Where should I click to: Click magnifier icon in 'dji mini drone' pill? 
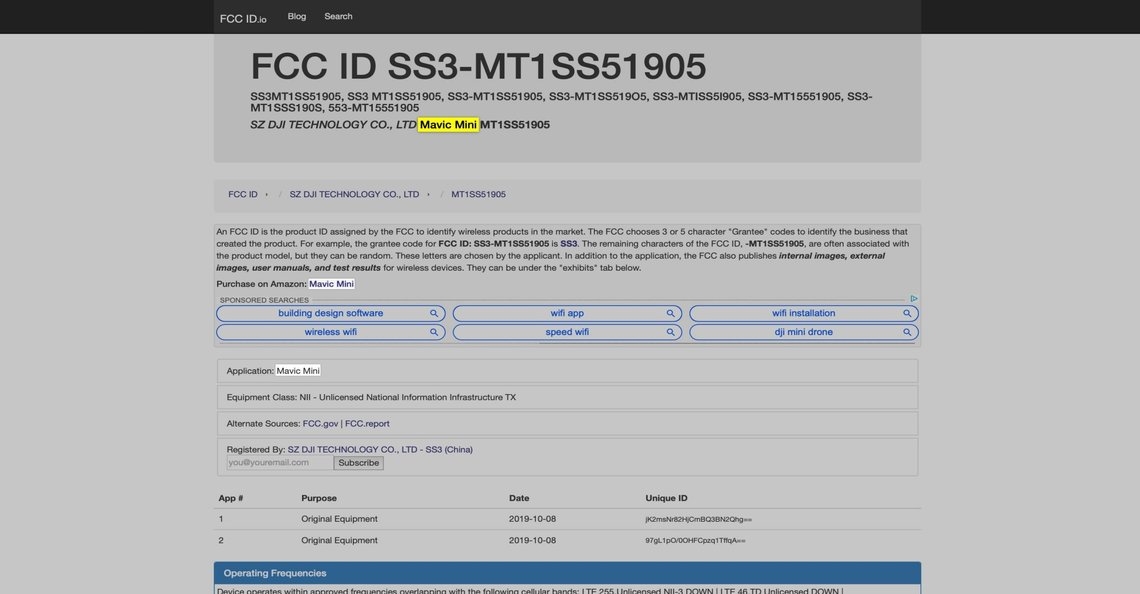tap(907, 332)
